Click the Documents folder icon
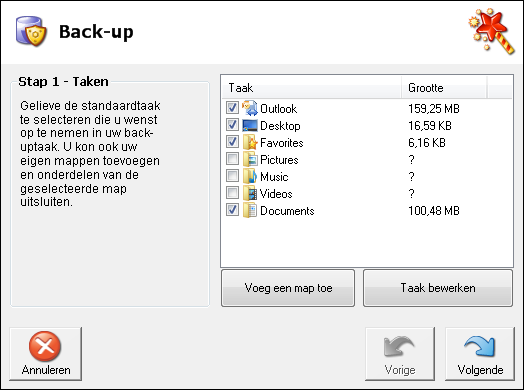This screenshot has width=524, height=390. [x=250, y=211]
